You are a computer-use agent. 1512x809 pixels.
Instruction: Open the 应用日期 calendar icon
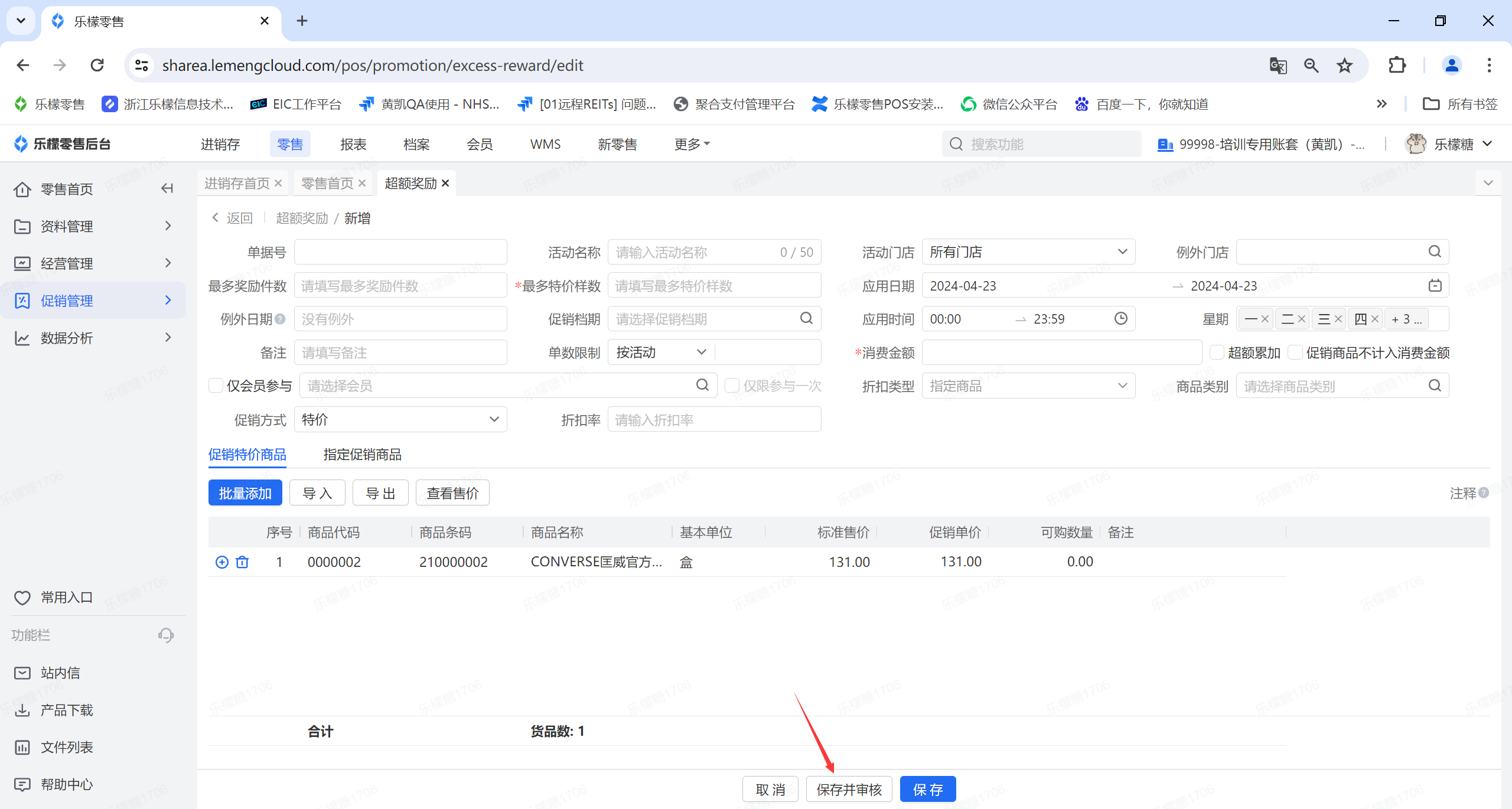tap(1435, 286)
